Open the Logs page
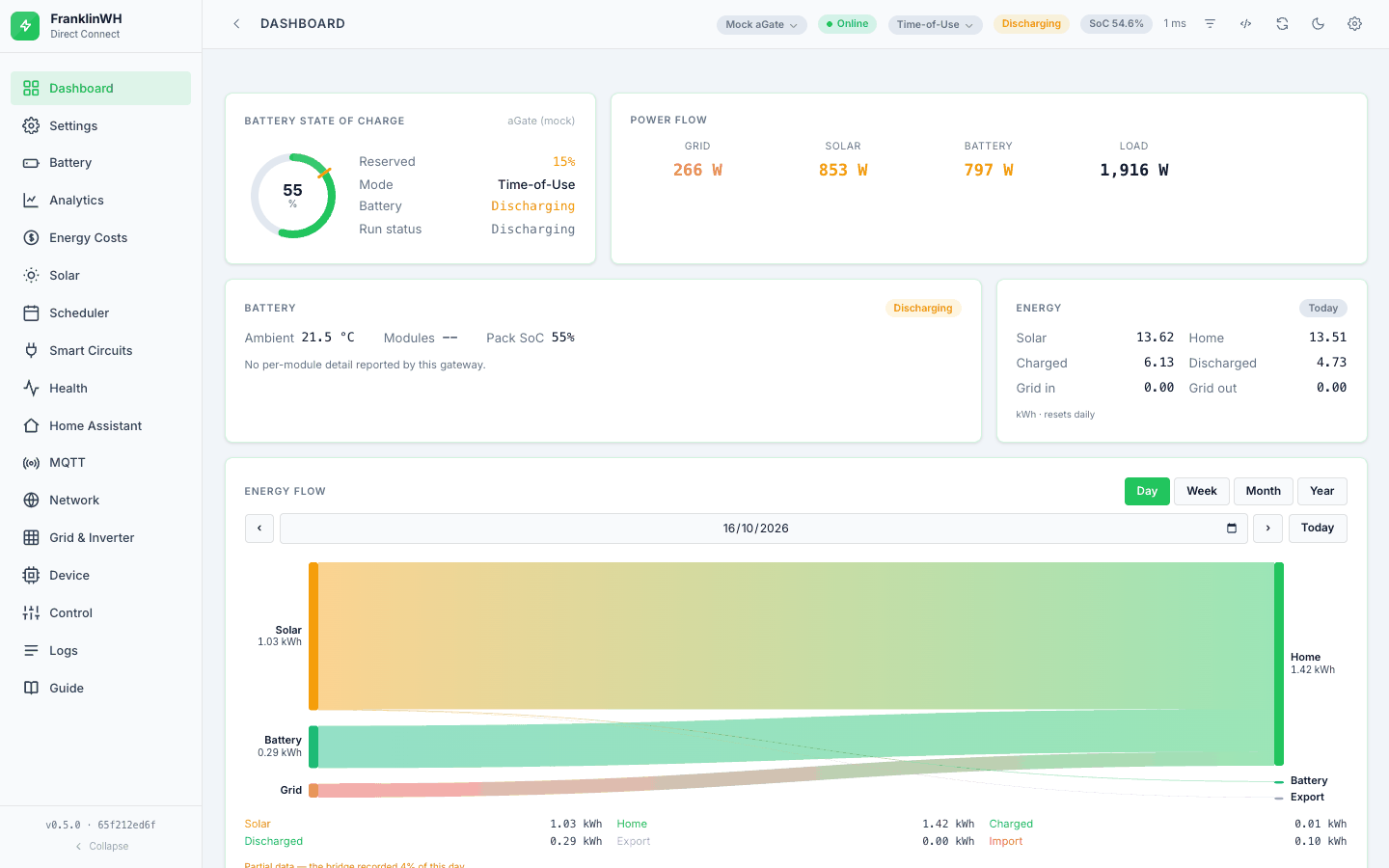 [100, 651]
